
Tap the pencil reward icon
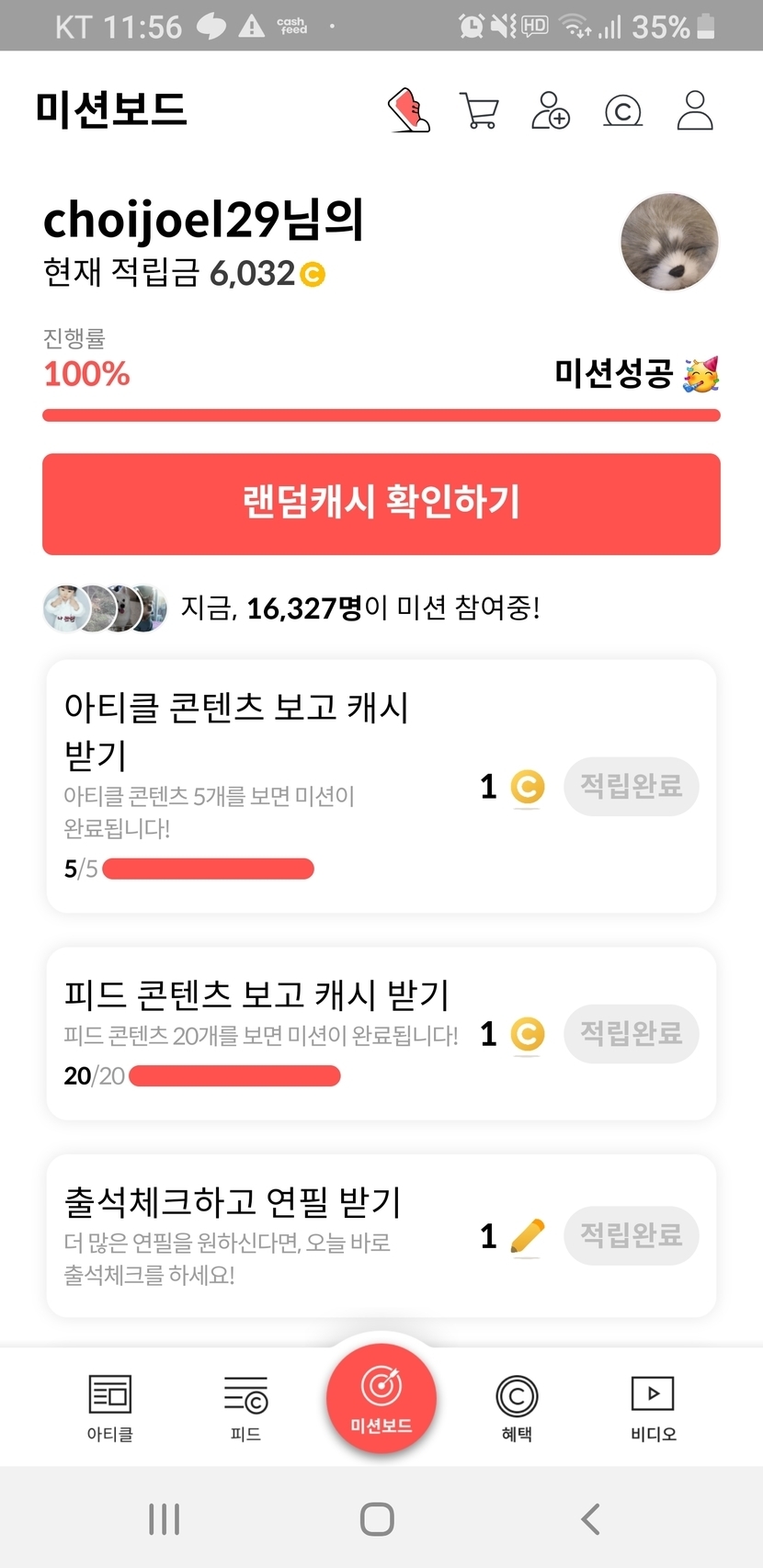tap(527, 1236)
